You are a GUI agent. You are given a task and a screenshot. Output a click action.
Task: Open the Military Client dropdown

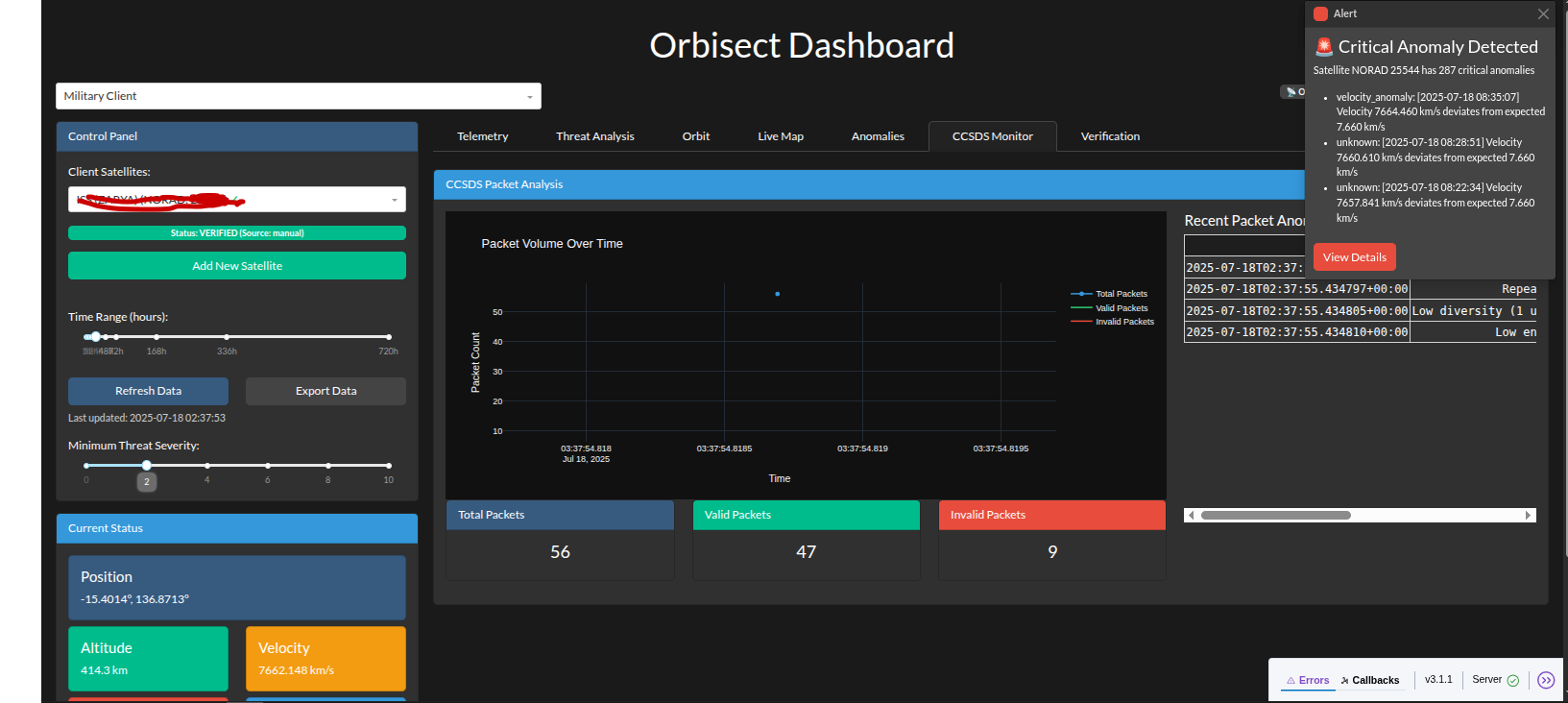tap(298, 96)
